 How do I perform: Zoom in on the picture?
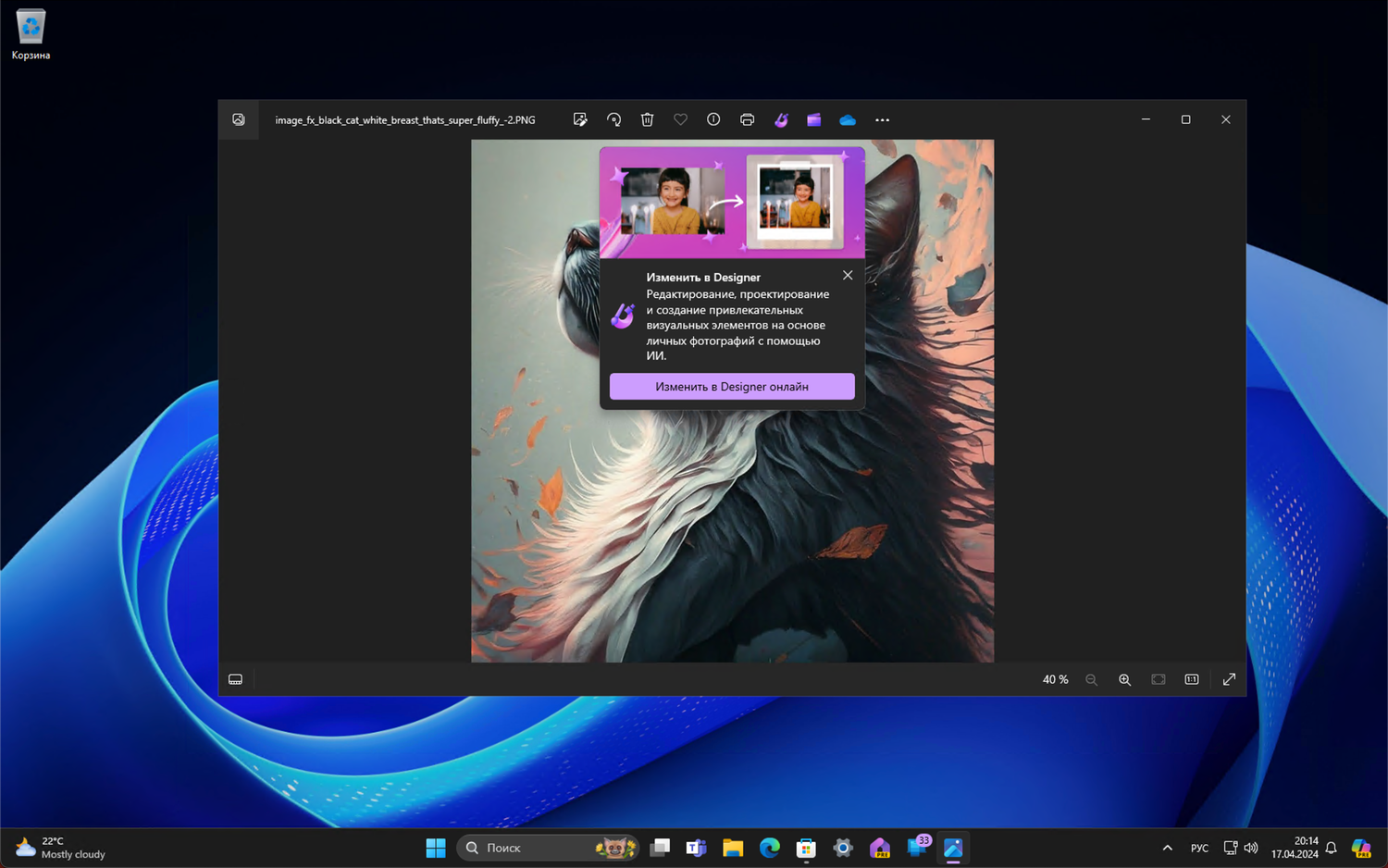(x=1124, y=679)
